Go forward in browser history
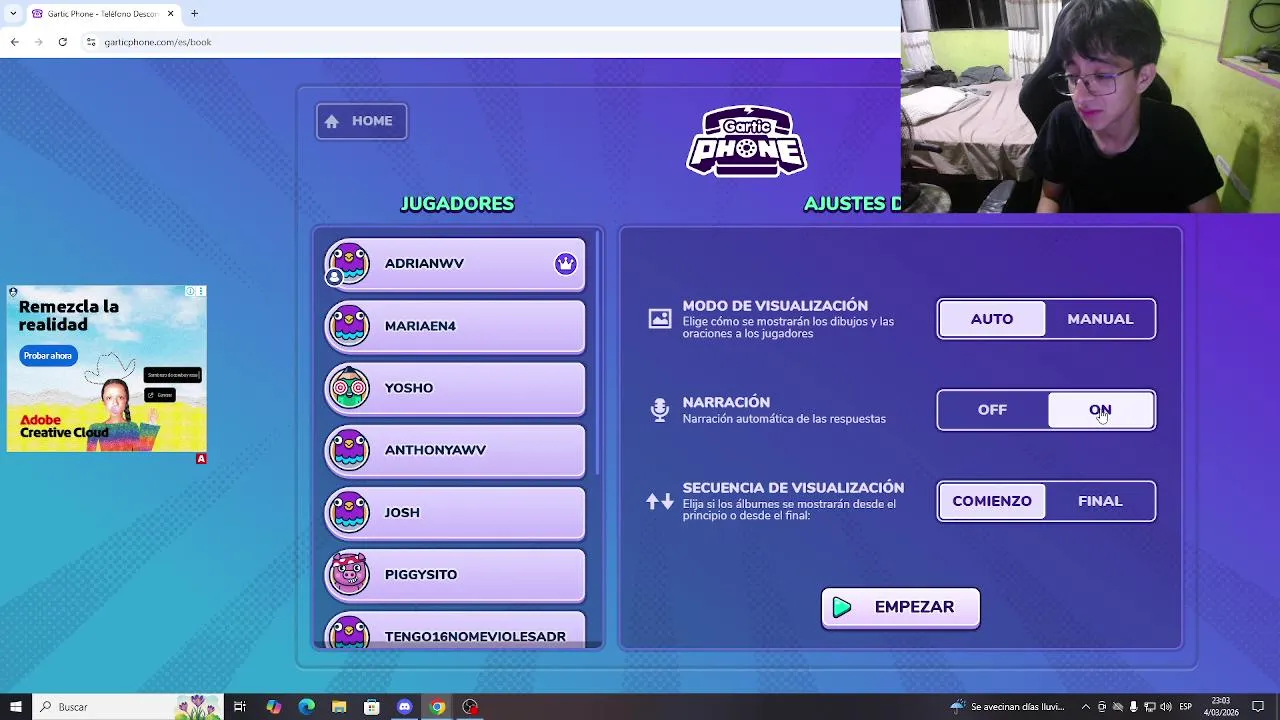The width and height of the screenshot is (1280, 720). pos(38,42)
